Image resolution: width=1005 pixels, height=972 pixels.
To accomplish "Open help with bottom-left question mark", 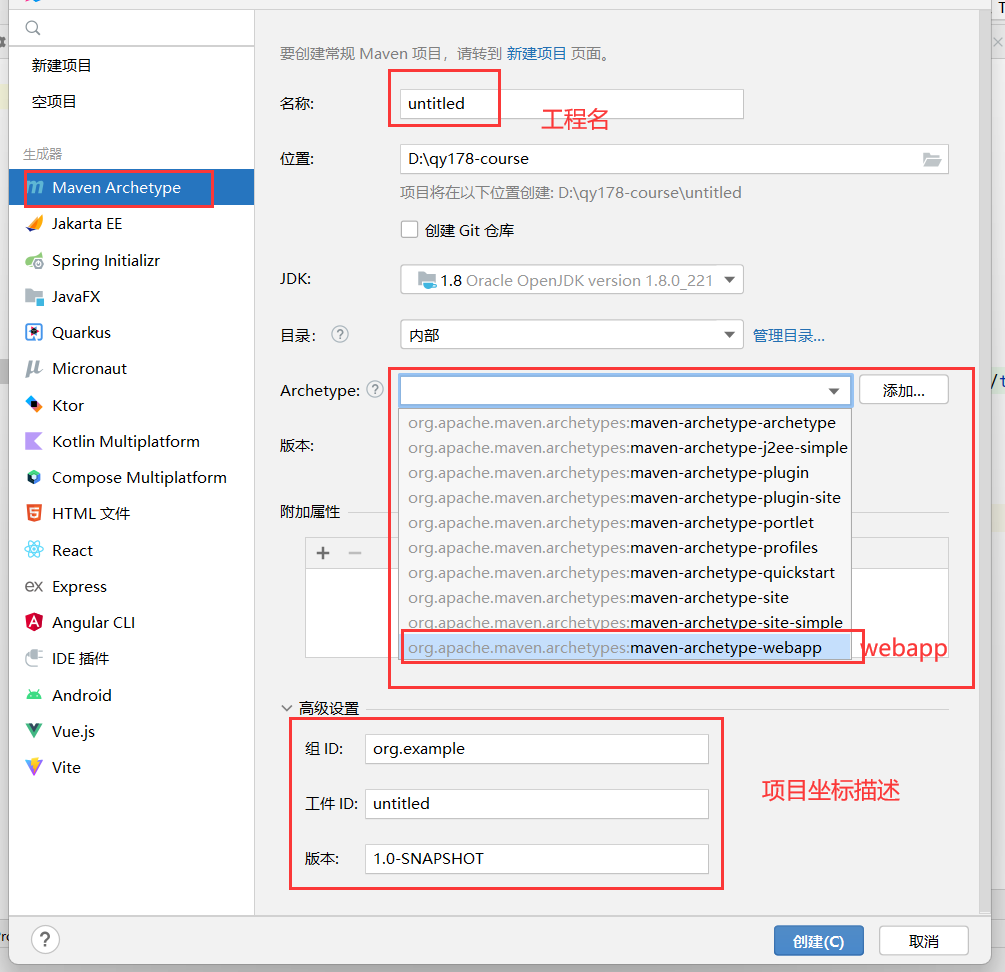I will pyautogui.click(x=45, y=940).
